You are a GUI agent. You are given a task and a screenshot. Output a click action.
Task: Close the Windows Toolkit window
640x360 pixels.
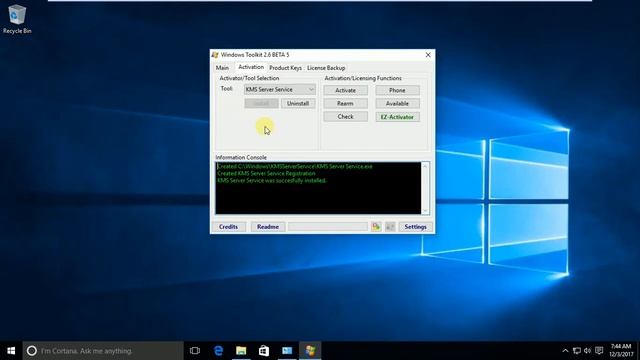point(428,55)
